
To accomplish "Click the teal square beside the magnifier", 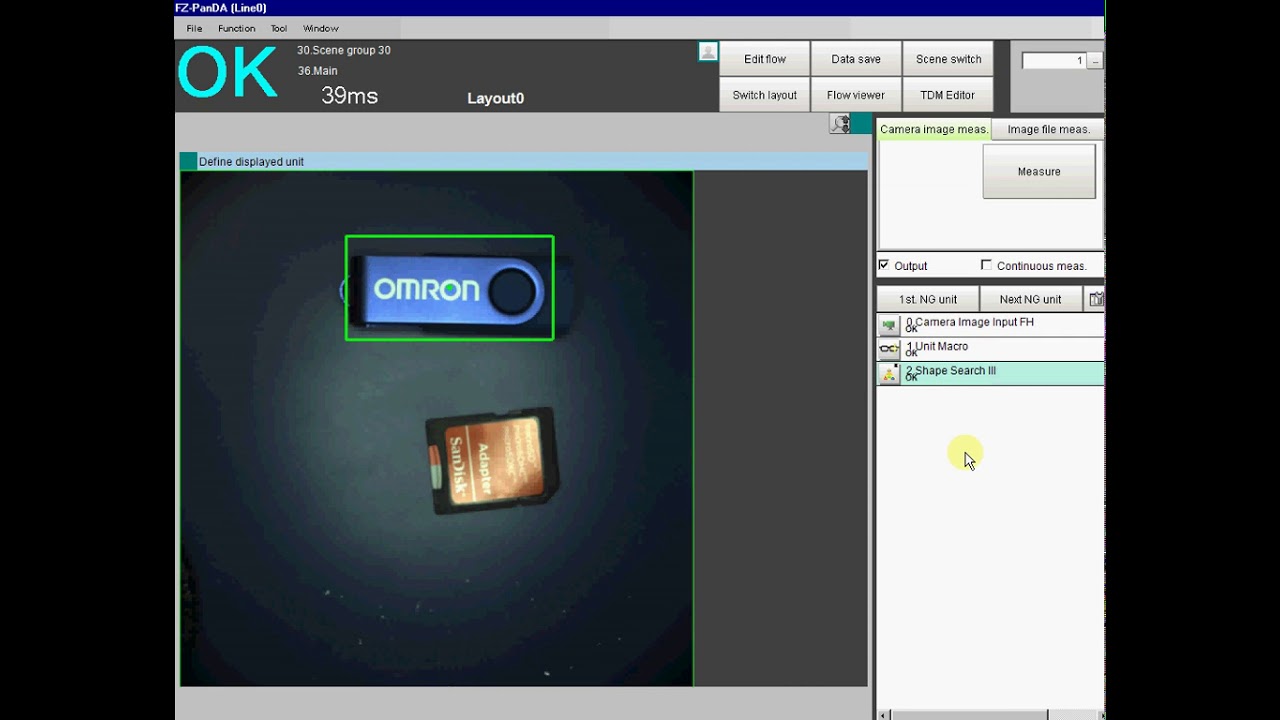I will click(862, 124).
